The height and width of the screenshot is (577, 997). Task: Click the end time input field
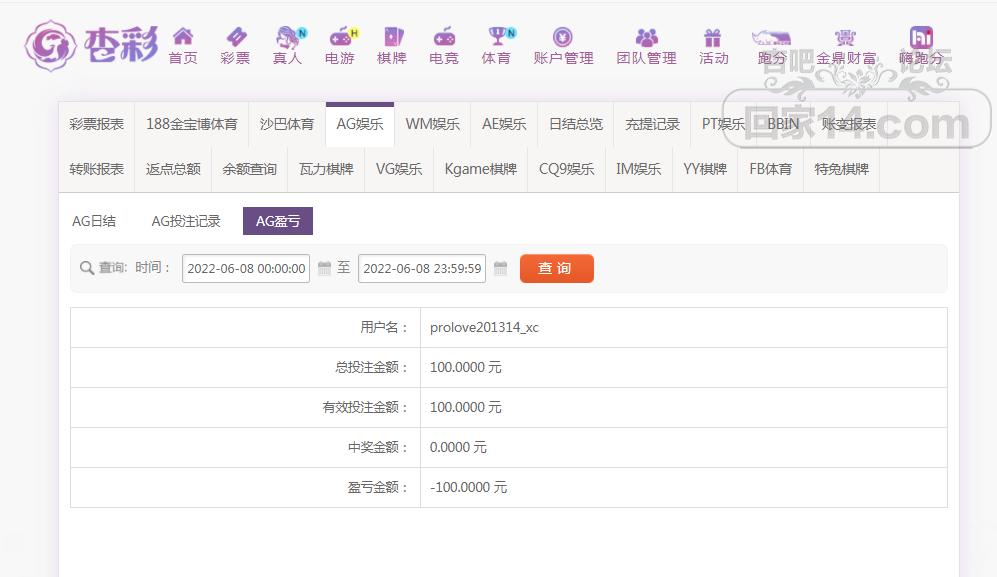tap(422, 268)
